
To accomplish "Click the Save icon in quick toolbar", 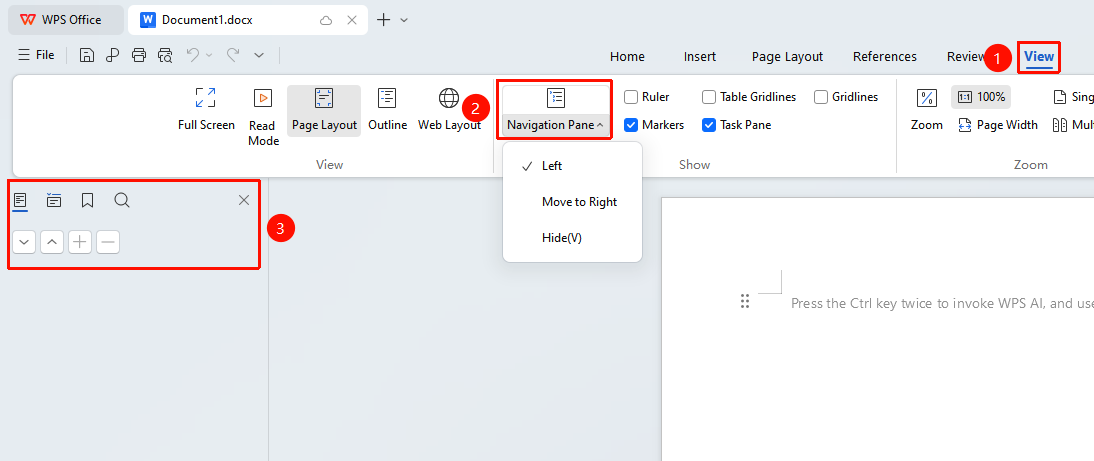I will (87, 55).
